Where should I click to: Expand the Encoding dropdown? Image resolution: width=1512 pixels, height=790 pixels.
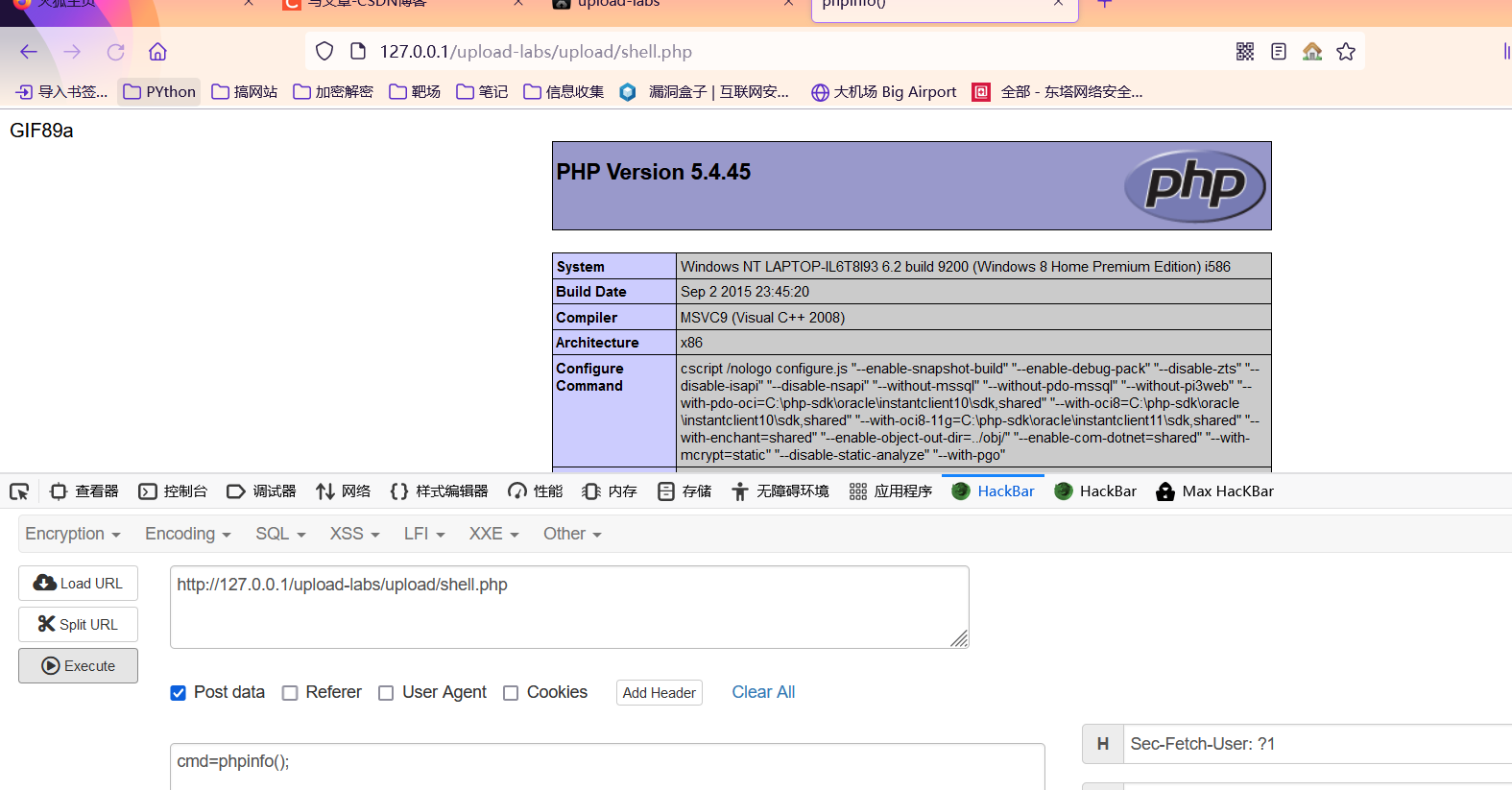(188, 534)
